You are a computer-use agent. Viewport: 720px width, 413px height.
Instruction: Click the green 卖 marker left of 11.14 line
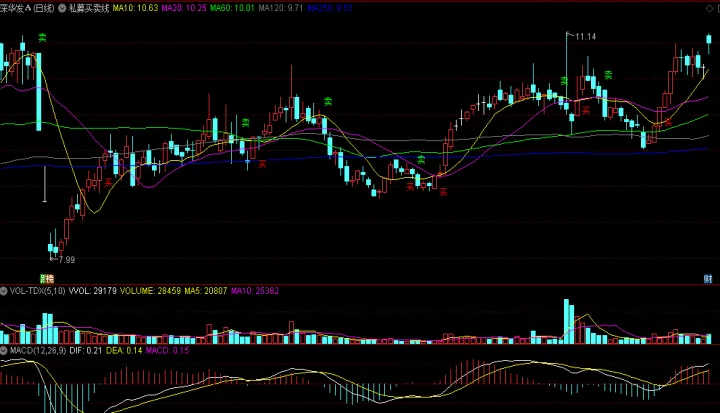pos(564,81)
